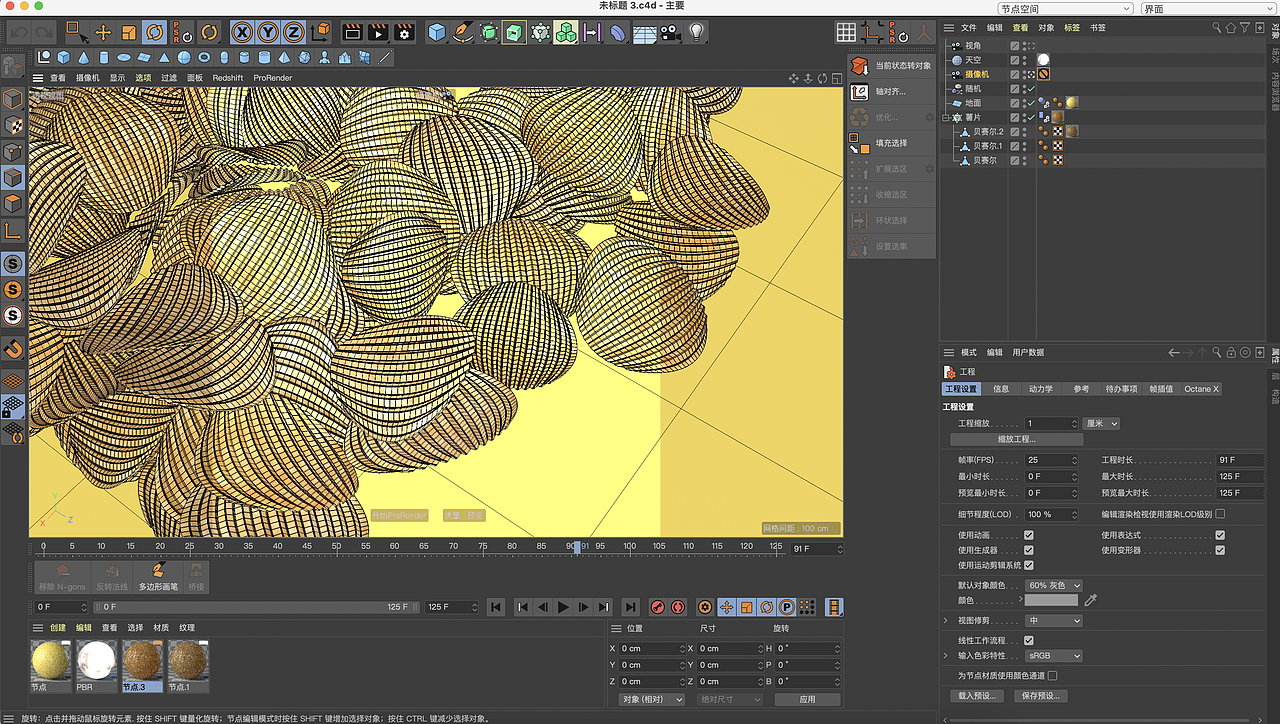Open the 厘米 unit dropdown
Viewport: 1280px width, 724px height.
click(1101, 424)
